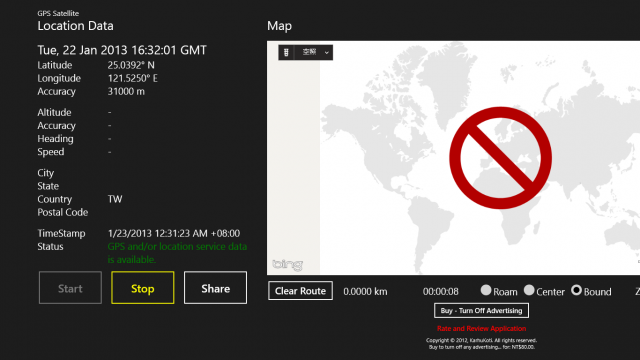Clear the recorded route
Image resolution: width=640 pixels, height=360 pixels.
click(x=300, y=291)
